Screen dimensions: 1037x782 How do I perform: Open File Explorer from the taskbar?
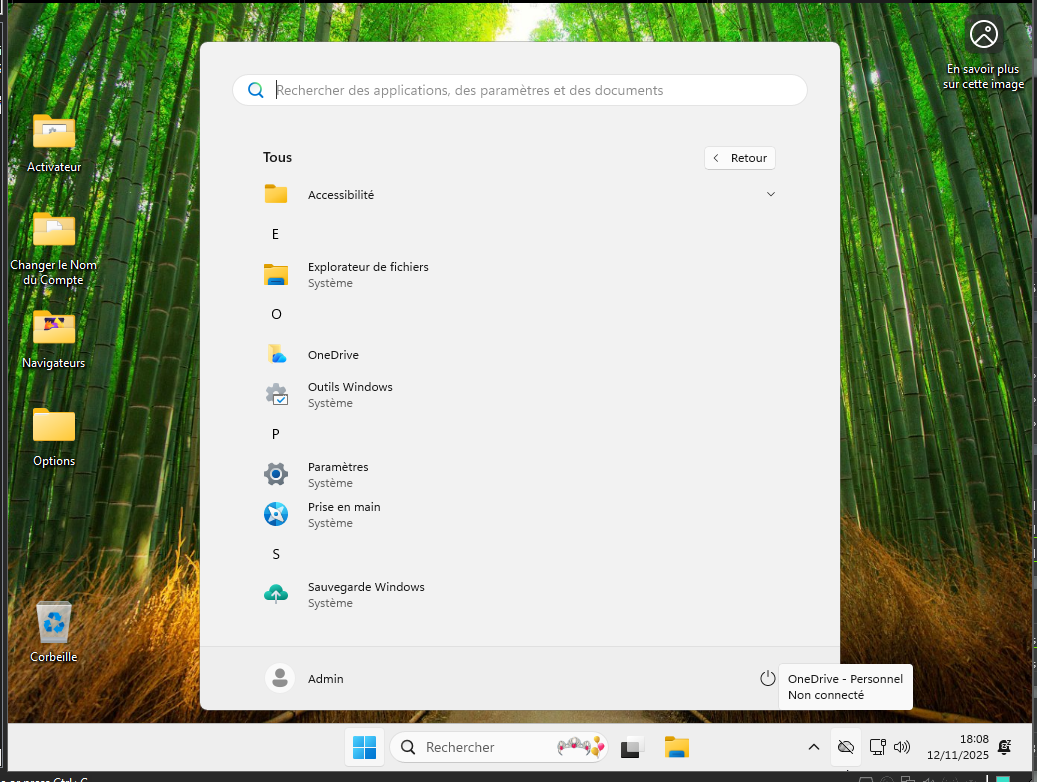[677, 748]
